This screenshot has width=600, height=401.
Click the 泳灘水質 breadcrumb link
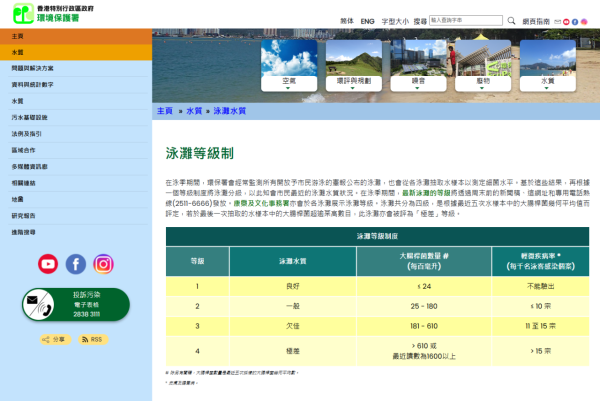229,111
